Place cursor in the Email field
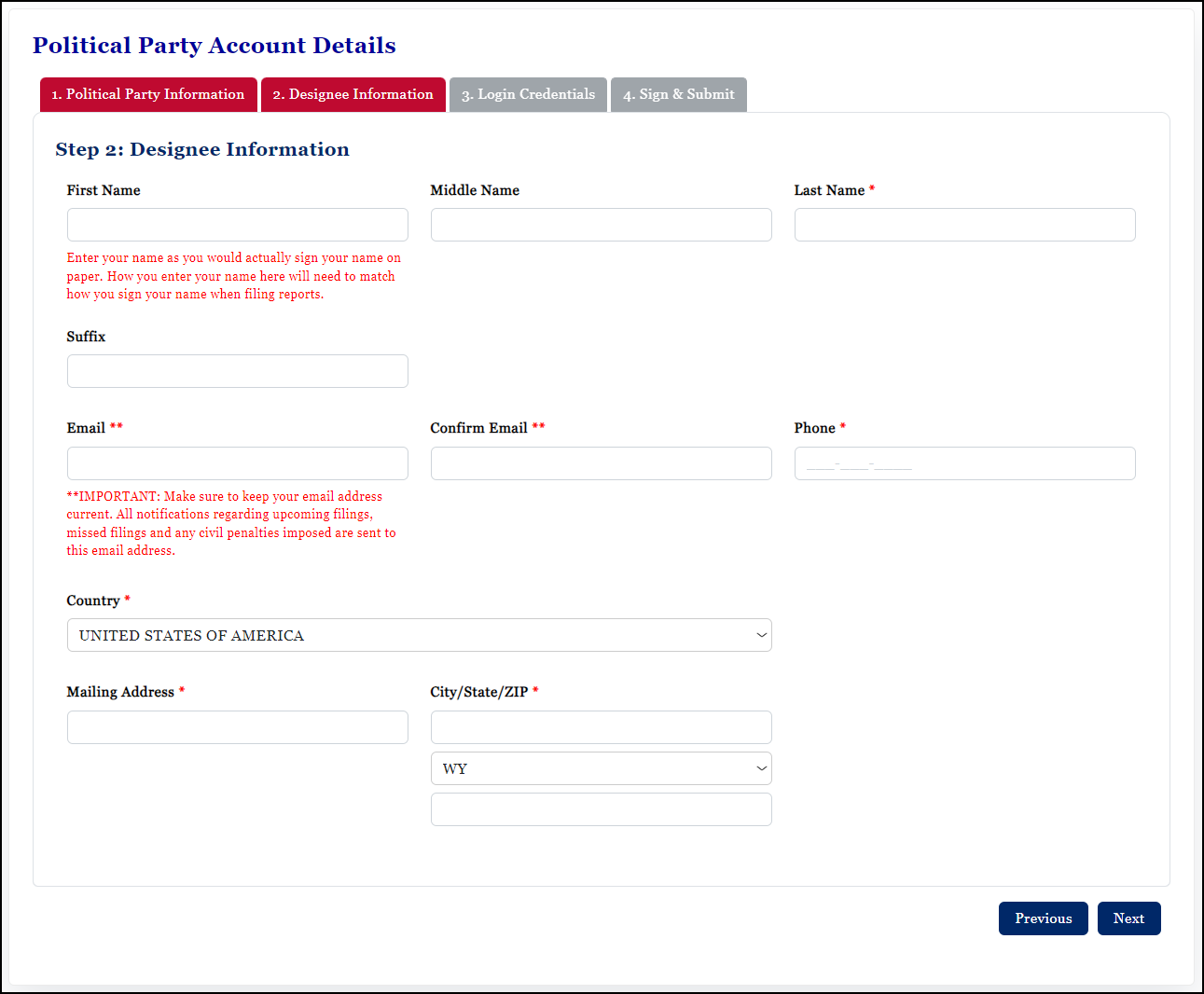The width and height of the screenshot is (1204, 994). pyautogui.click(x=237, y=463)
